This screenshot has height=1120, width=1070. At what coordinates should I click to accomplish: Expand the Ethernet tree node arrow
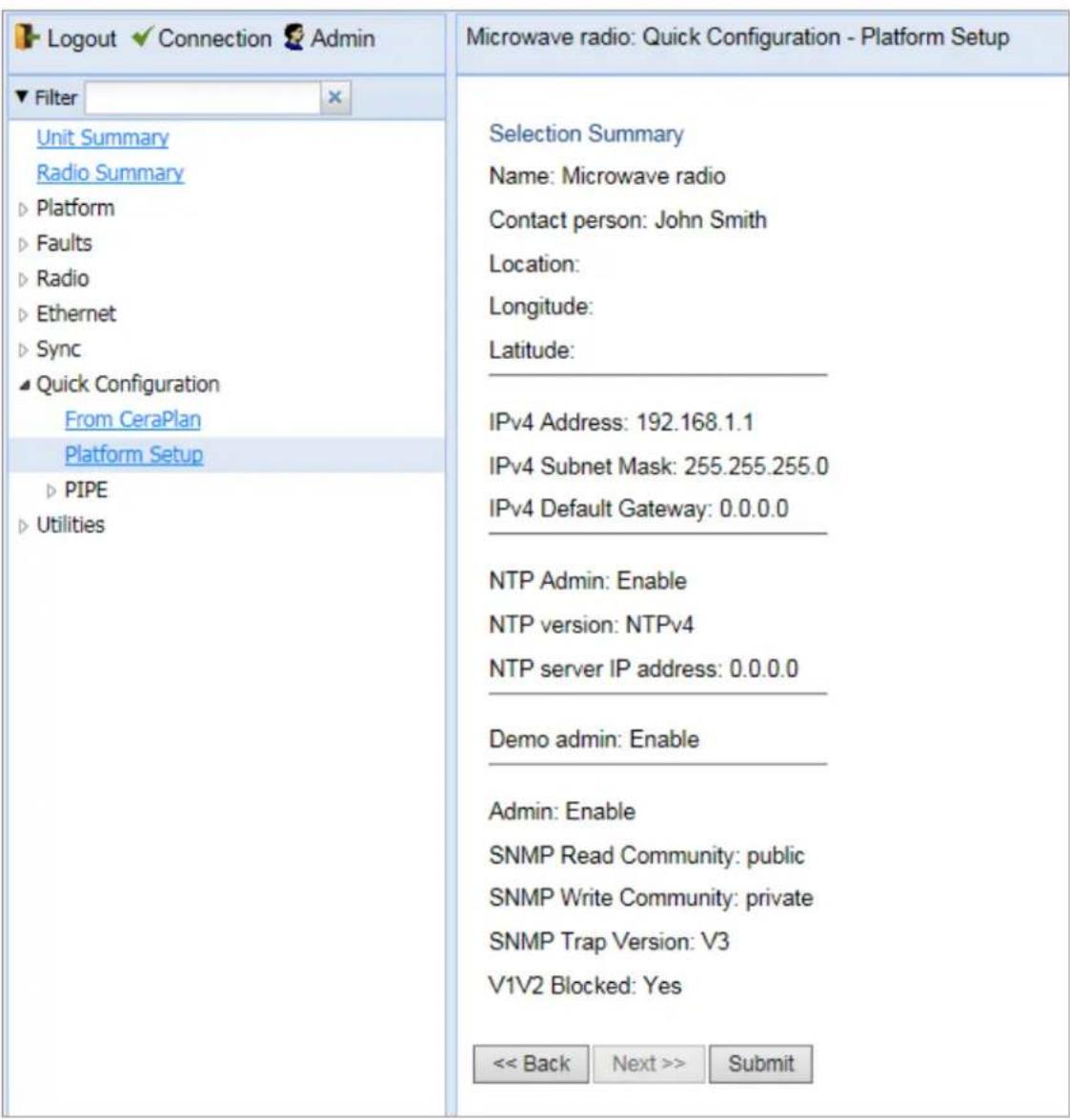point(23,315)
